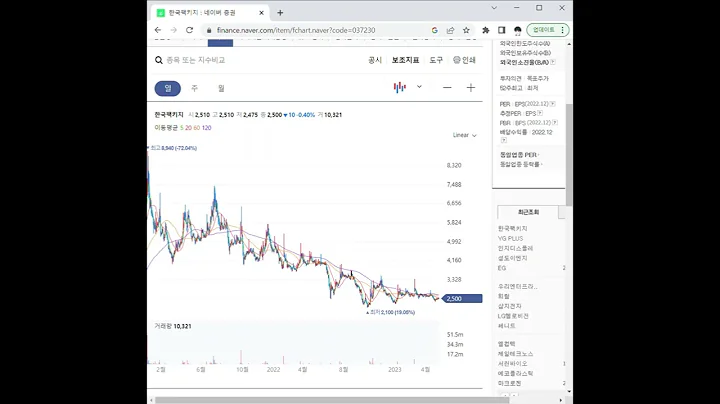Click the 인쇄 print button
Image resolution: width=720 pixels, height=404 pixels.
464,60
